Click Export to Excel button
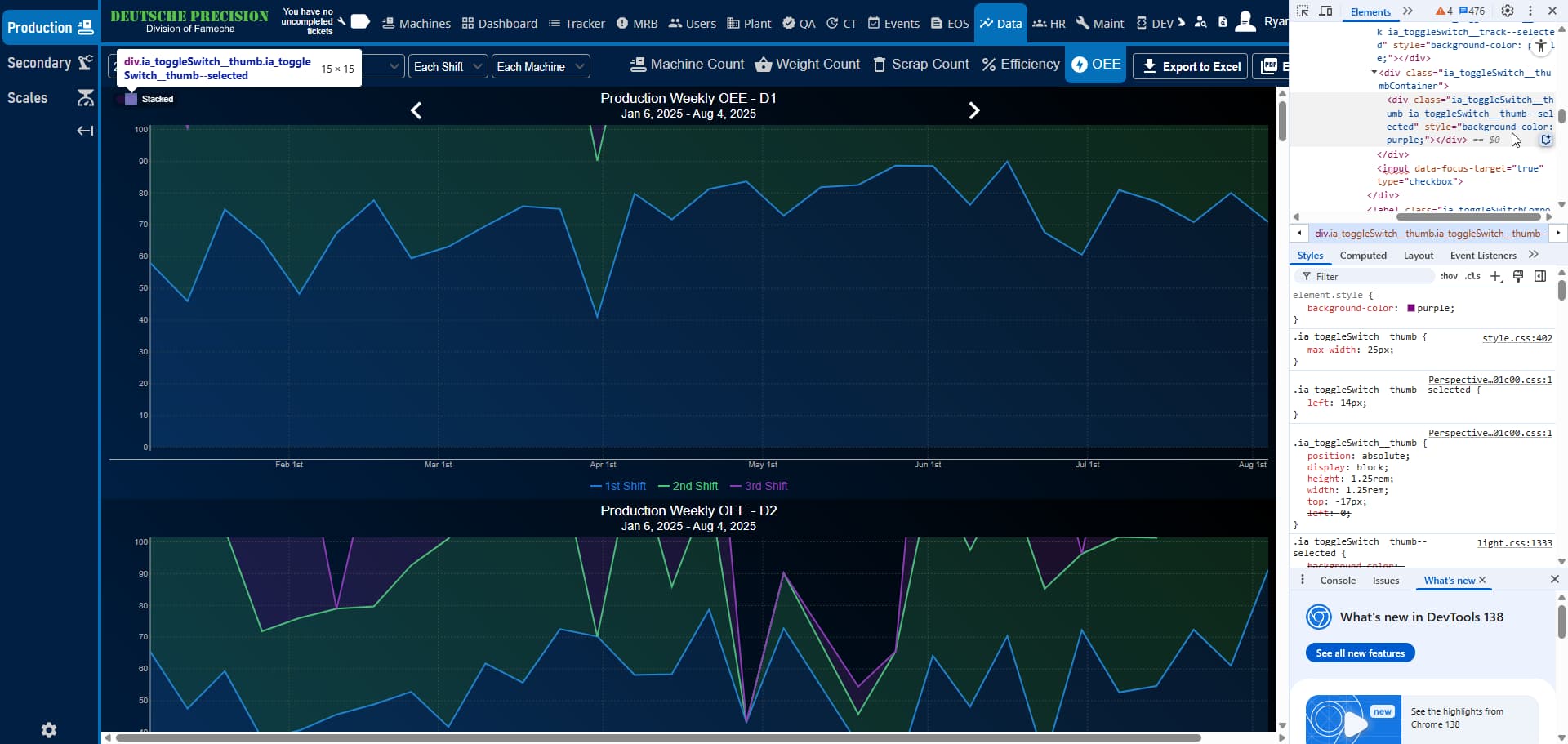This screenshot has width=1568, height=744. (x=1191, y=66)
